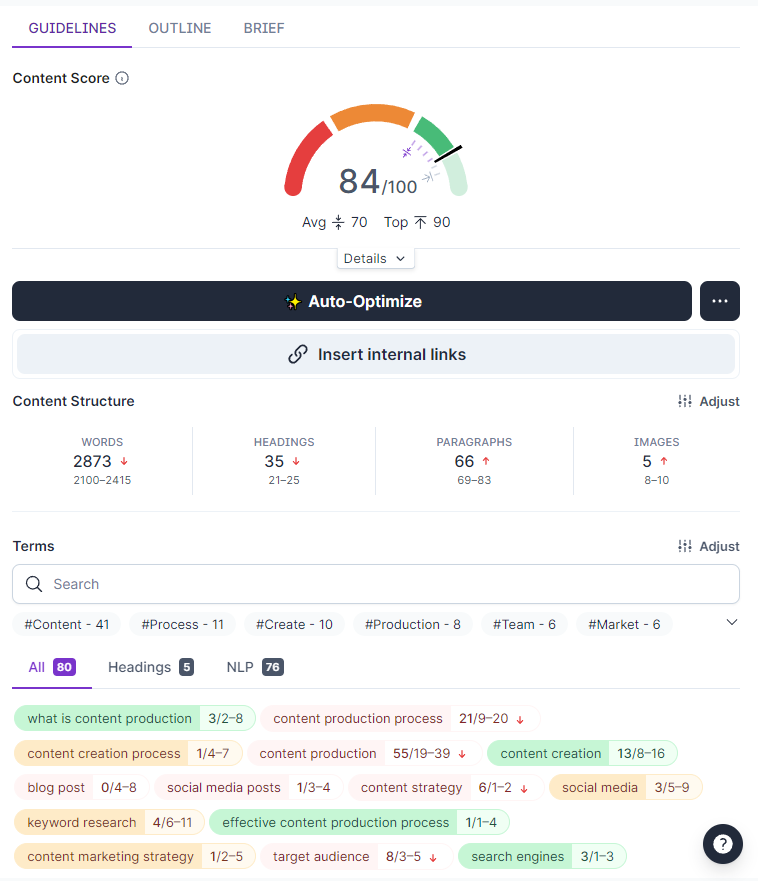Viewport: 758px width, 881px height.
Task: Open the three-dots more options menu
Action: (x=719, y=301)
